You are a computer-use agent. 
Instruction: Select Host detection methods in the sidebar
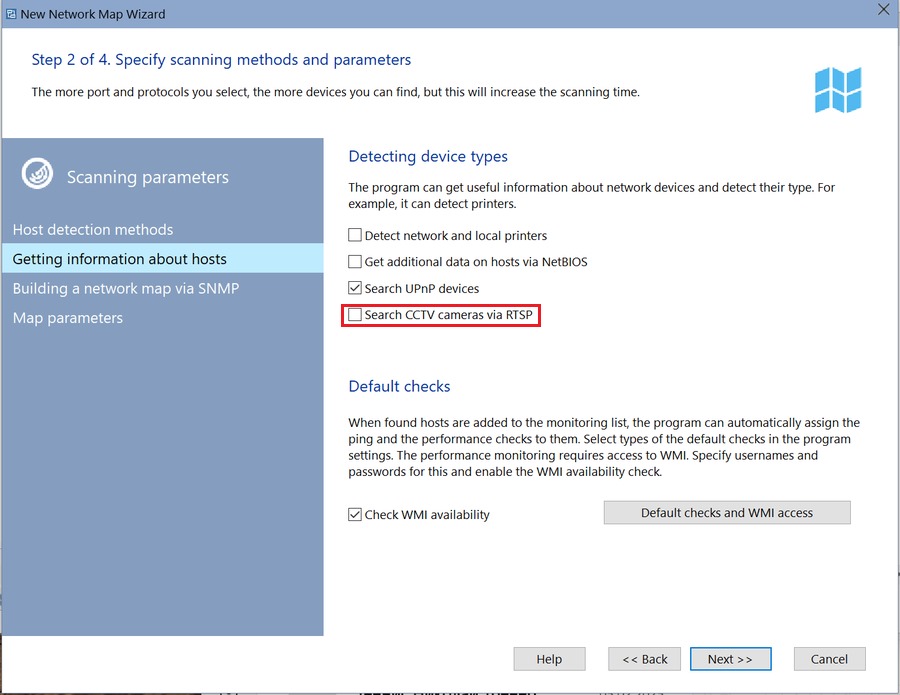(x=93, y=229)
